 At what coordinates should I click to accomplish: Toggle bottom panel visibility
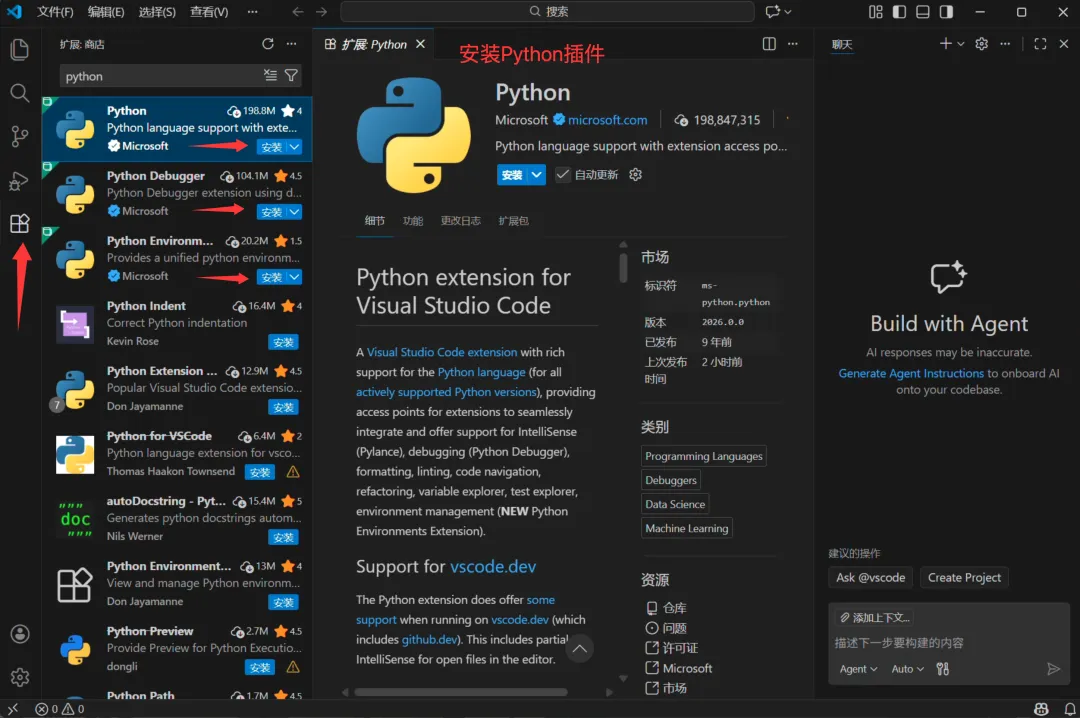(x=923, y=12)
